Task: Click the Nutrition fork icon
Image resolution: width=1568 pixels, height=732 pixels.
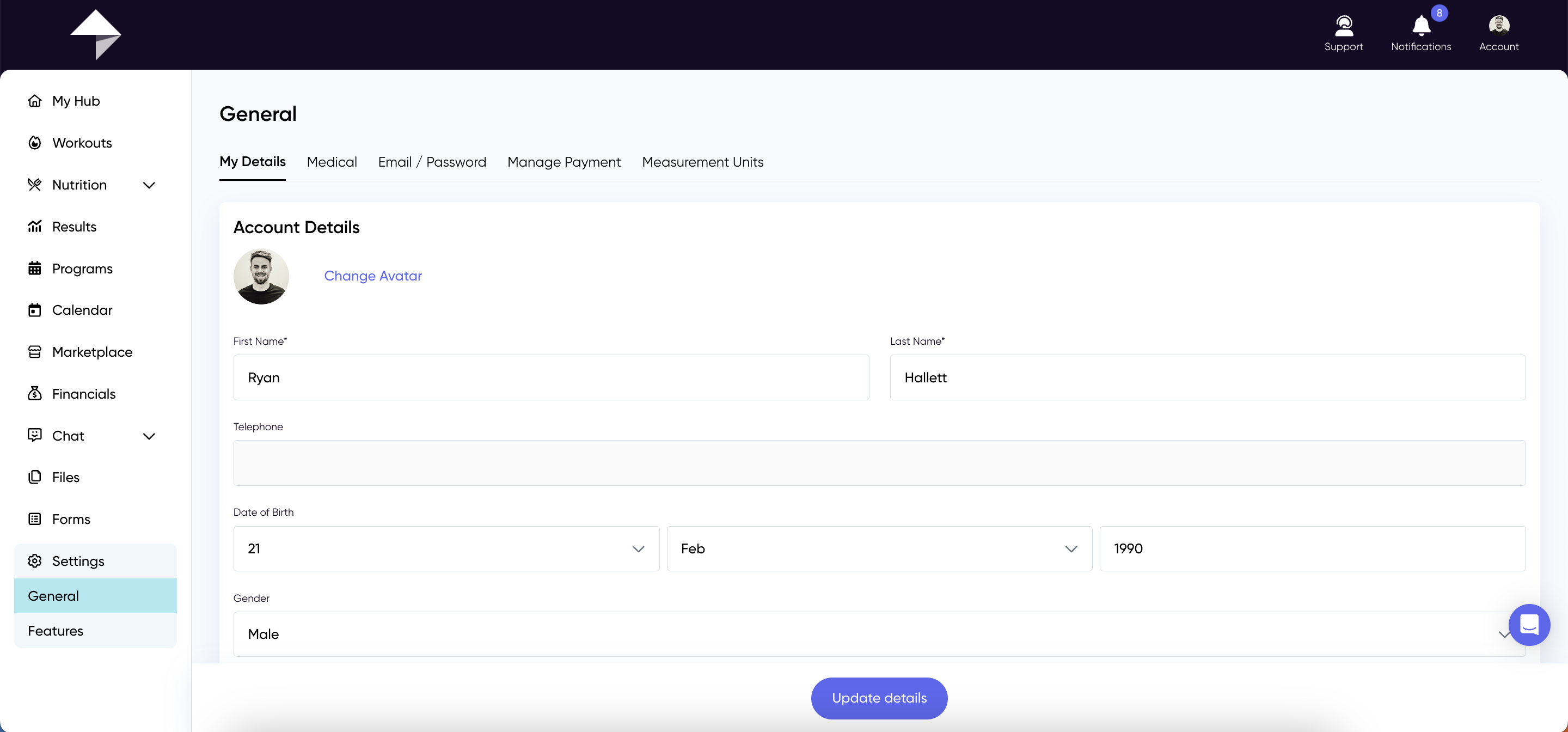Action: 35,185
